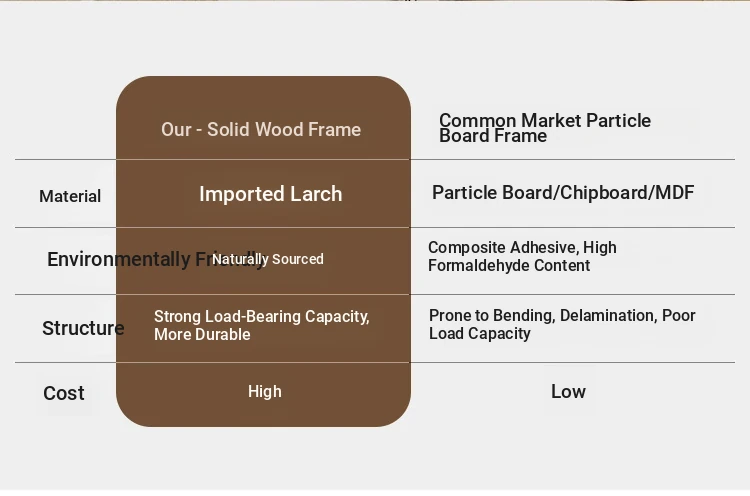Screen dimensions: 750x496
Task: Click the "Structure" row label
Action: coord(83,328)
